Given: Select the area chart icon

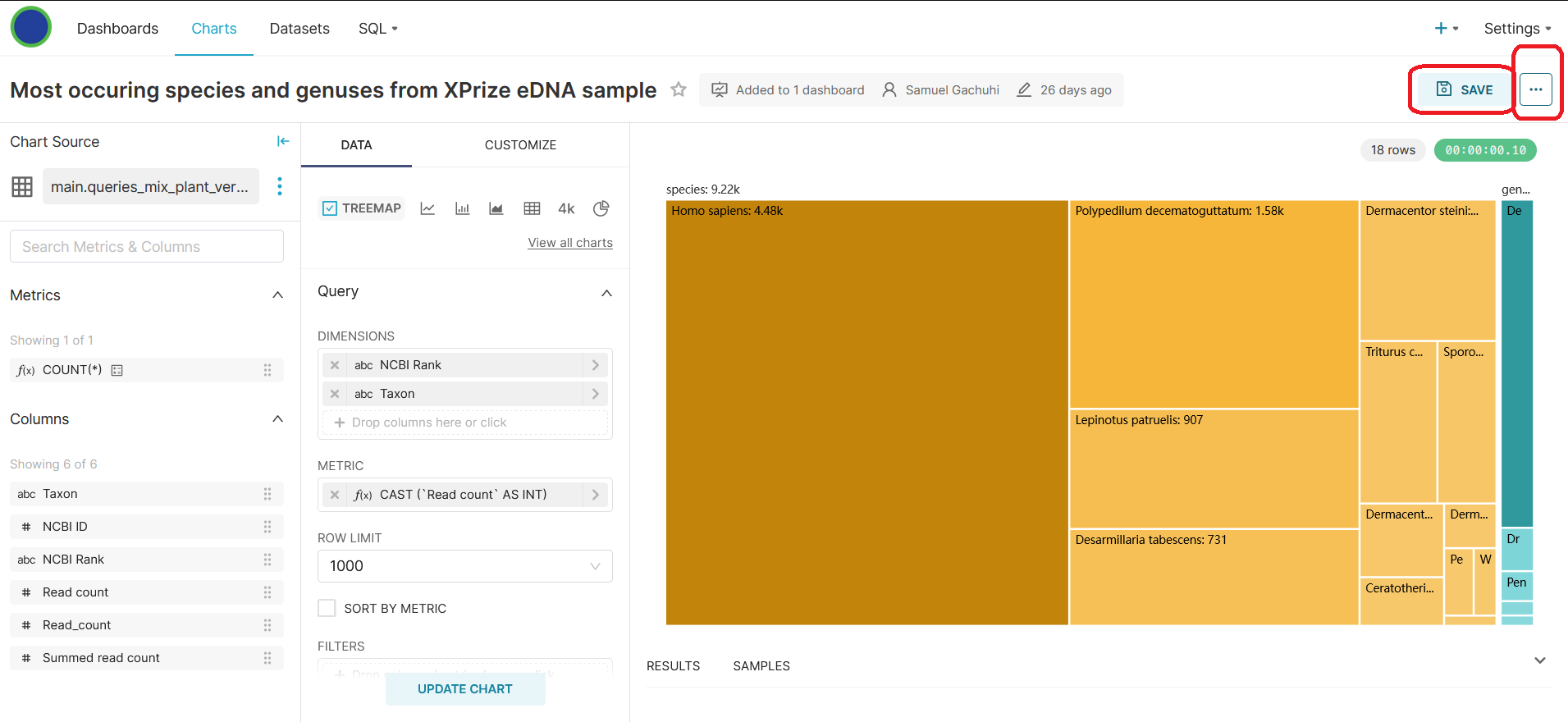Looking at the screenshot, I should pos(496,208).
